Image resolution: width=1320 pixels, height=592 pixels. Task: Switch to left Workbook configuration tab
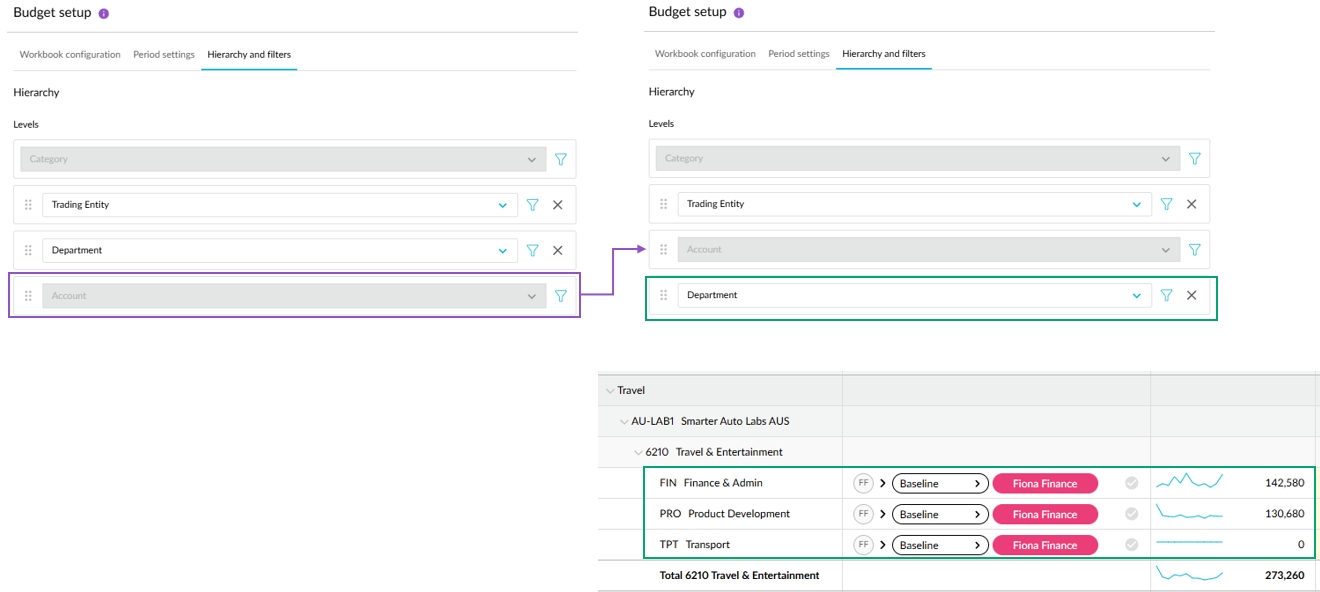click(x=70, y=55)
